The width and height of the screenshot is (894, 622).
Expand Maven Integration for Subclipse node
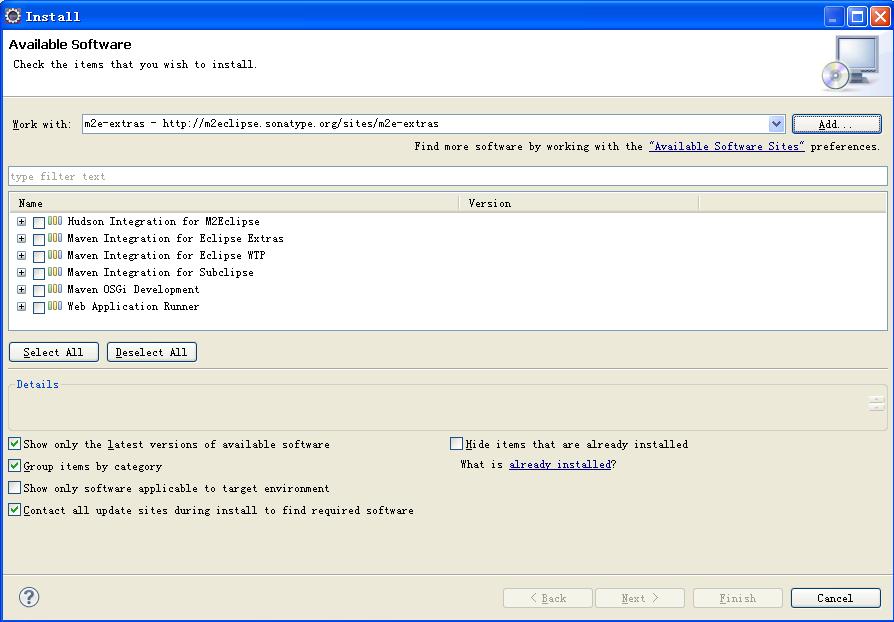pyautogui.click(x=22, y=273)
